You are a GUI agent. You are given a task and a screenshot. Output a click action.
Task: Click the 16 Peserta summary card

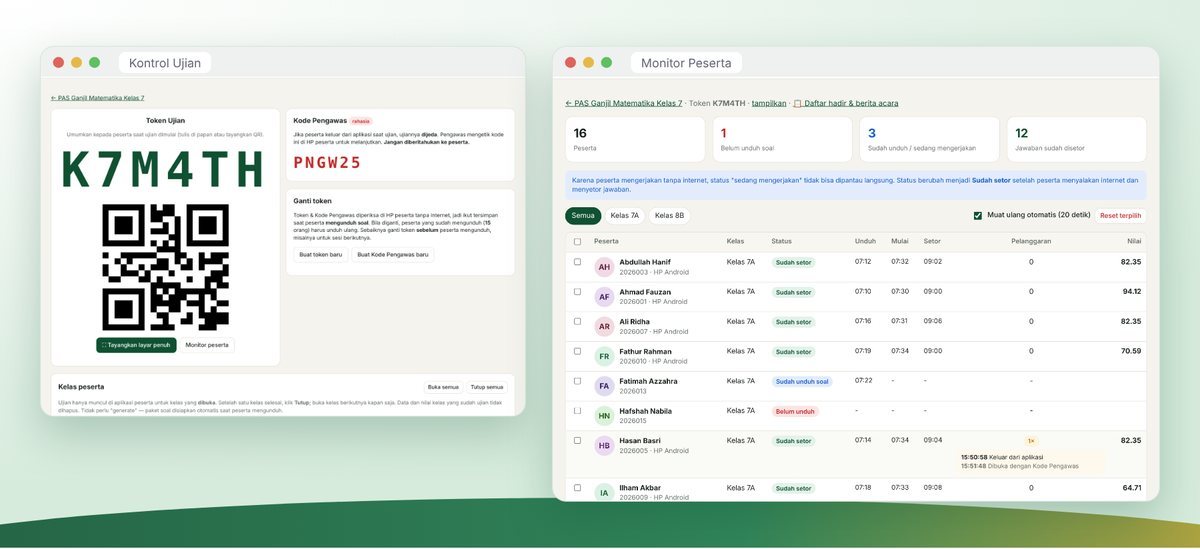coord(635,139)
